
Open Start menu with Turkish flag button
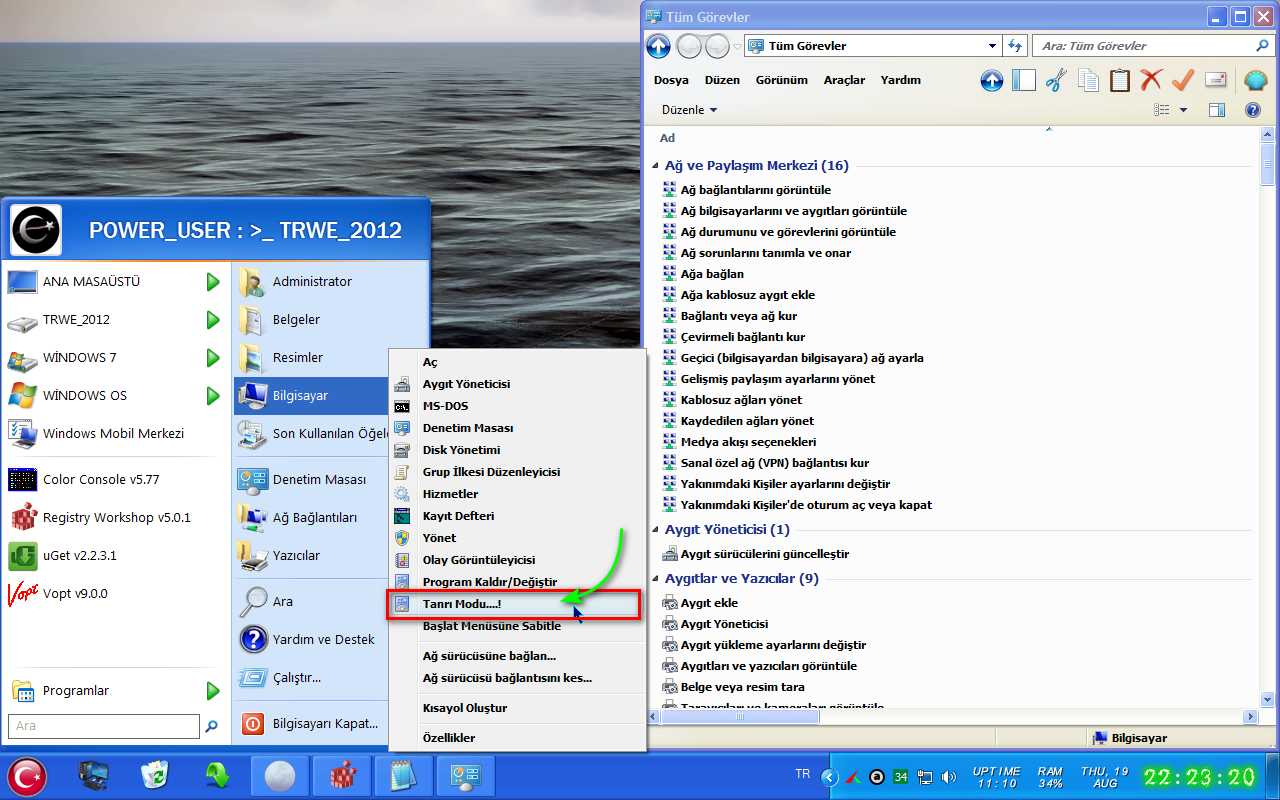pos(27,776)
